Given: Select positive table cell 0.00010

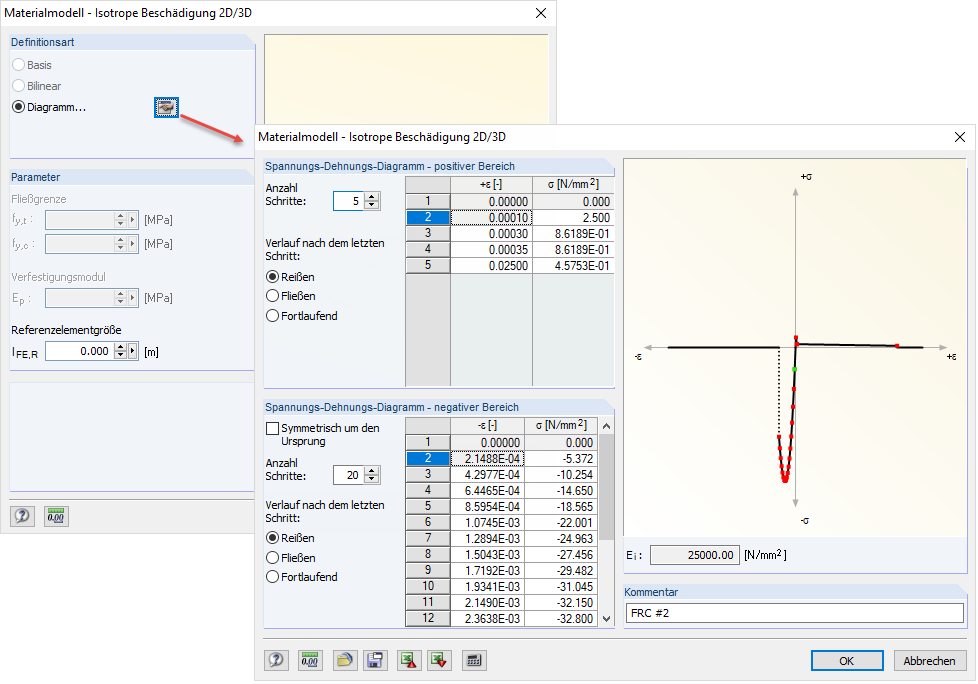Looking at the screenshot, I should (x=491, y=218).
